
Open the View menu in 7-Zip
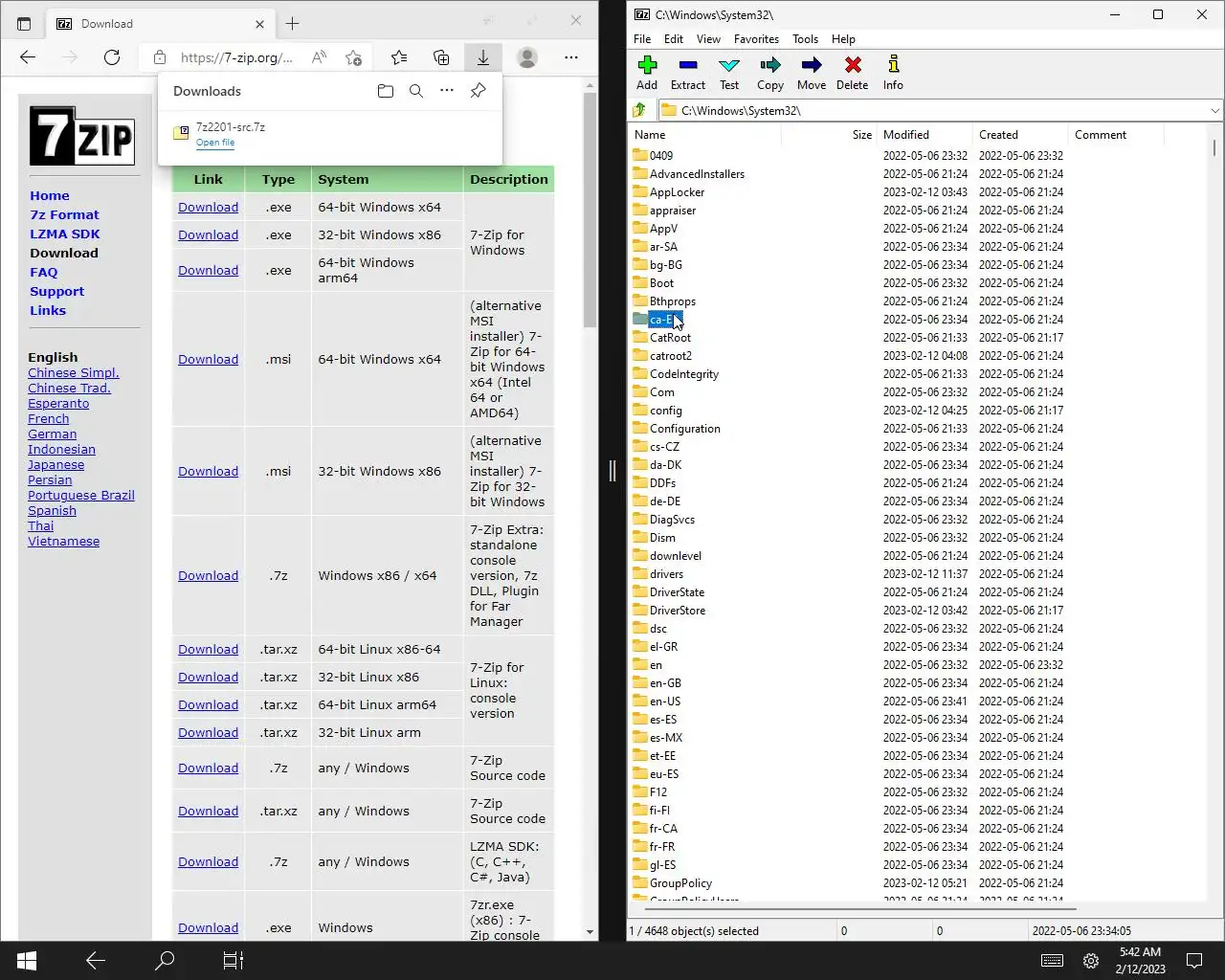tap(708, 39)
